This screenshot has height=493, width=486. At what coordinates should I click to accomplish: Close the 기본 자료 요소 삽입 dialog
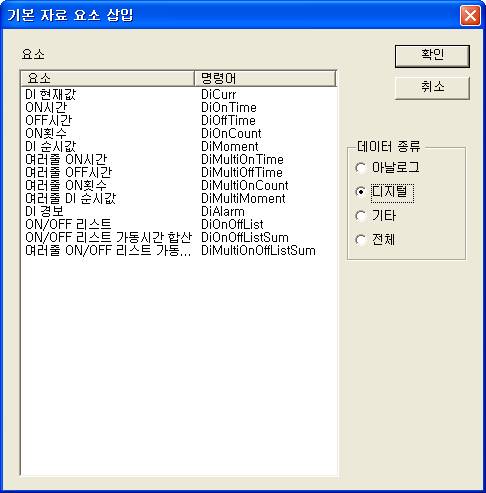coord(470,15)
